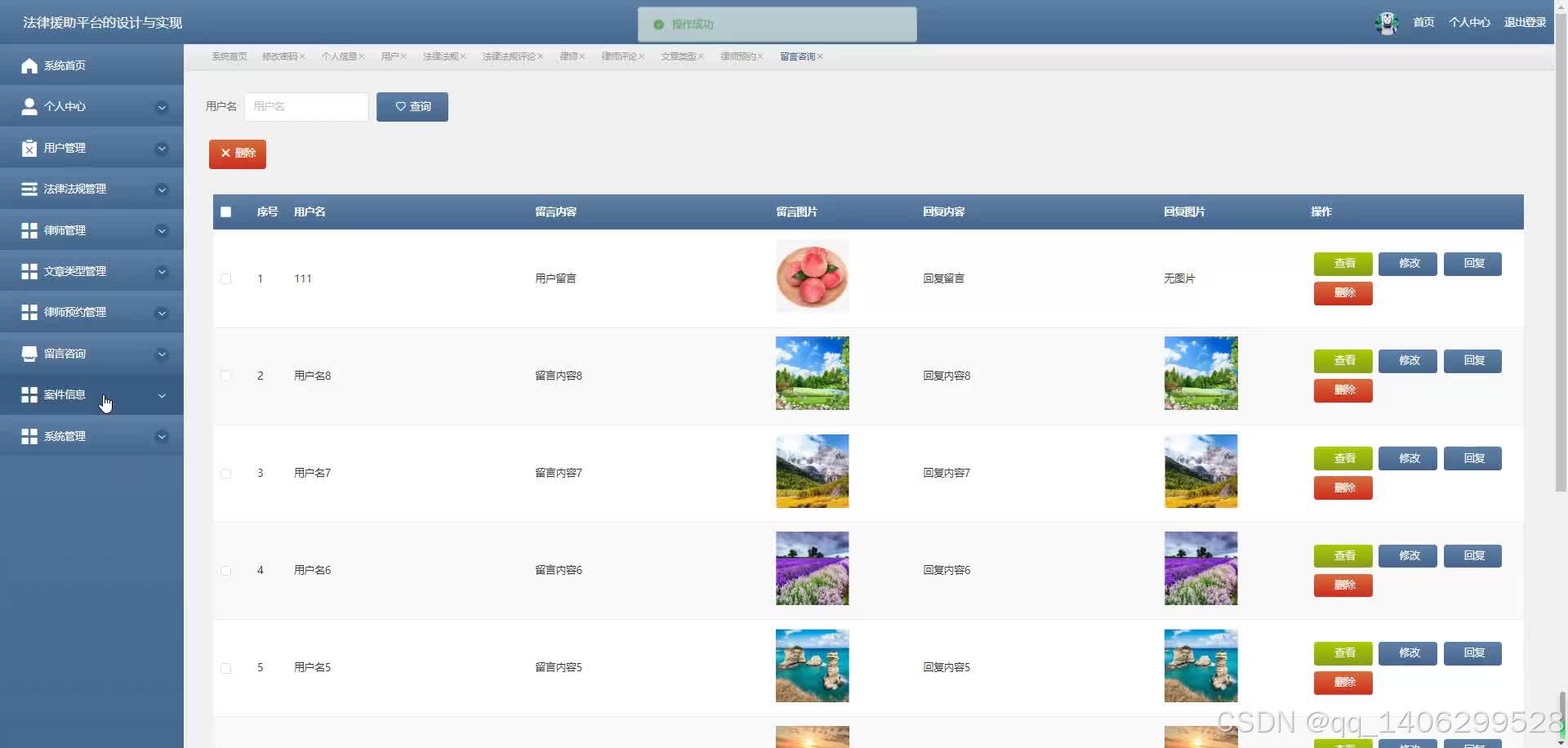Open the peach 留言图片 thumbnail in row 111
The height and width of the screenshot is (748, 1568).
point(813,276)
